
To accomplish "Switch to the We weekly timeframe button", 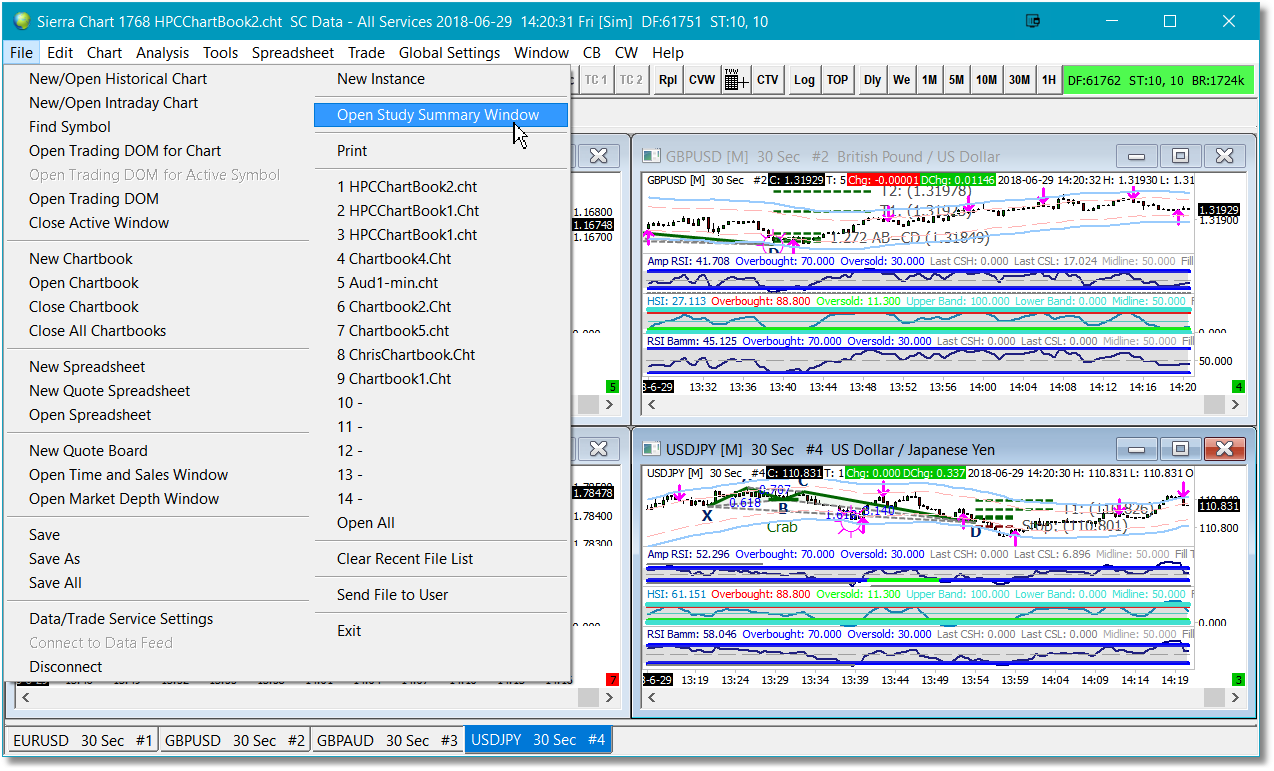I will tap(901, 80).
